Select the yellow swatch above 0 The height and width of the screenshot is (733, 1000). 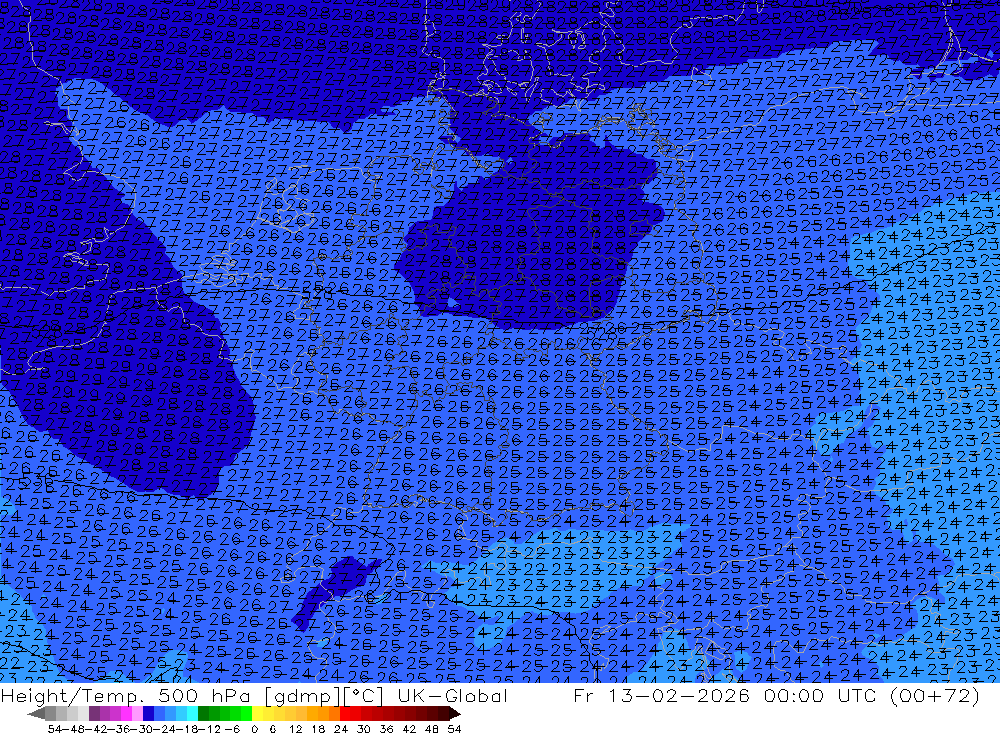pyautogui.click(x=258, y=713)
